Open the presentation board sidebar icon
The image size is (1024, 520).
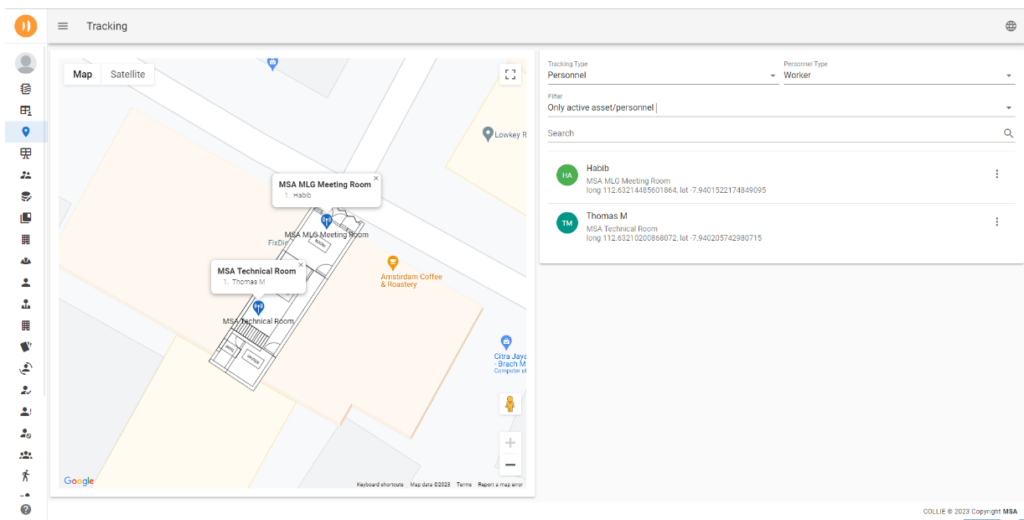pos(25,154)
